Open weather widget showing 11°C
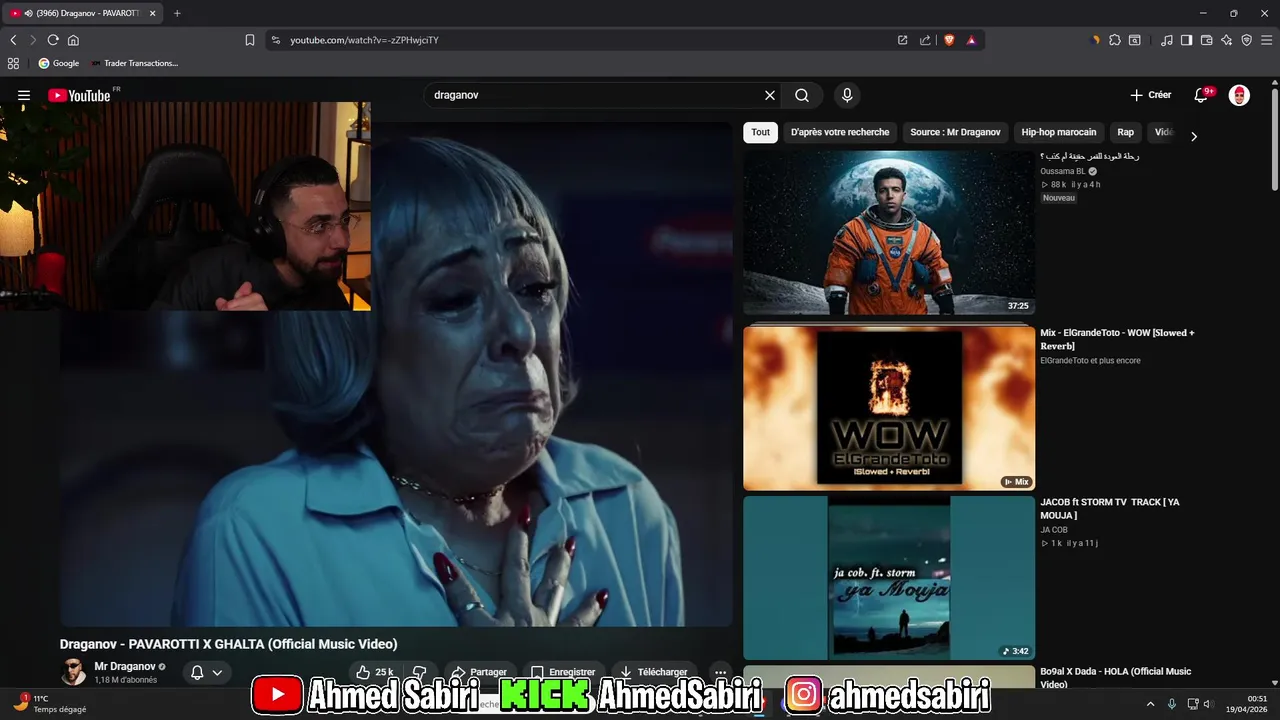This screenshot has width=1280, height=720. click(x=48, y=703)
